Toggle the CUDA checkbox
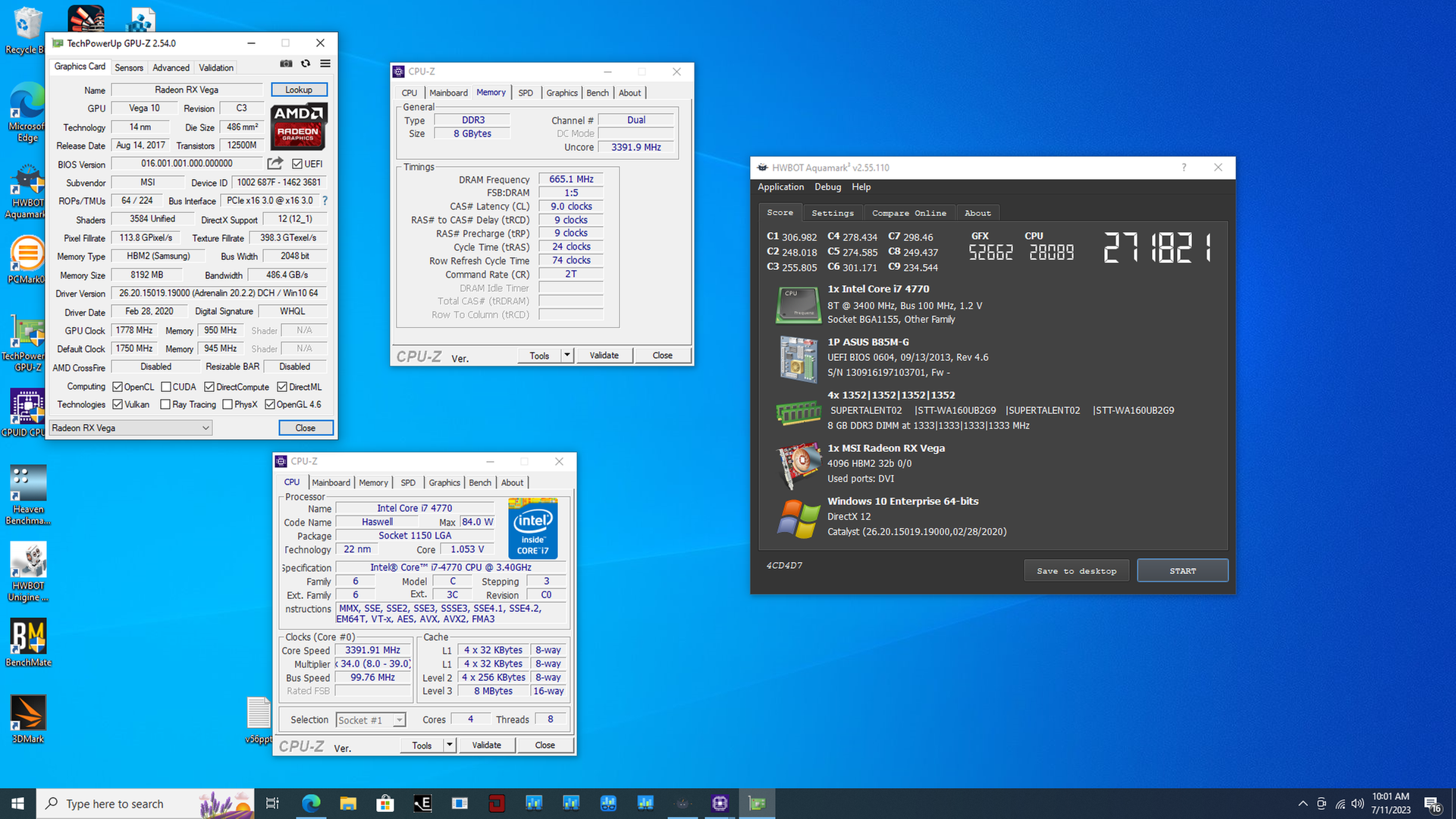The image size is (1456, 819). [x=165, y=387]
